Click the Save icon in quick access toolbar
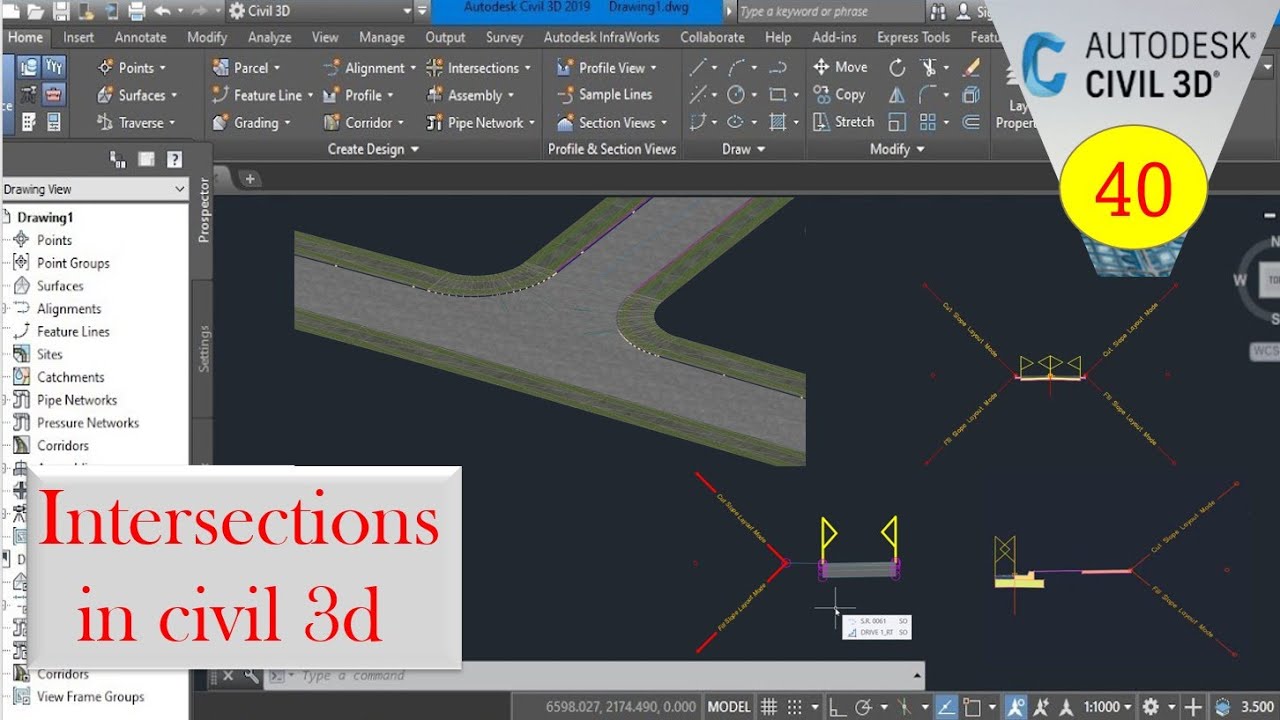The height and width of the screenshot is (720, 1280). coord(61,12)
